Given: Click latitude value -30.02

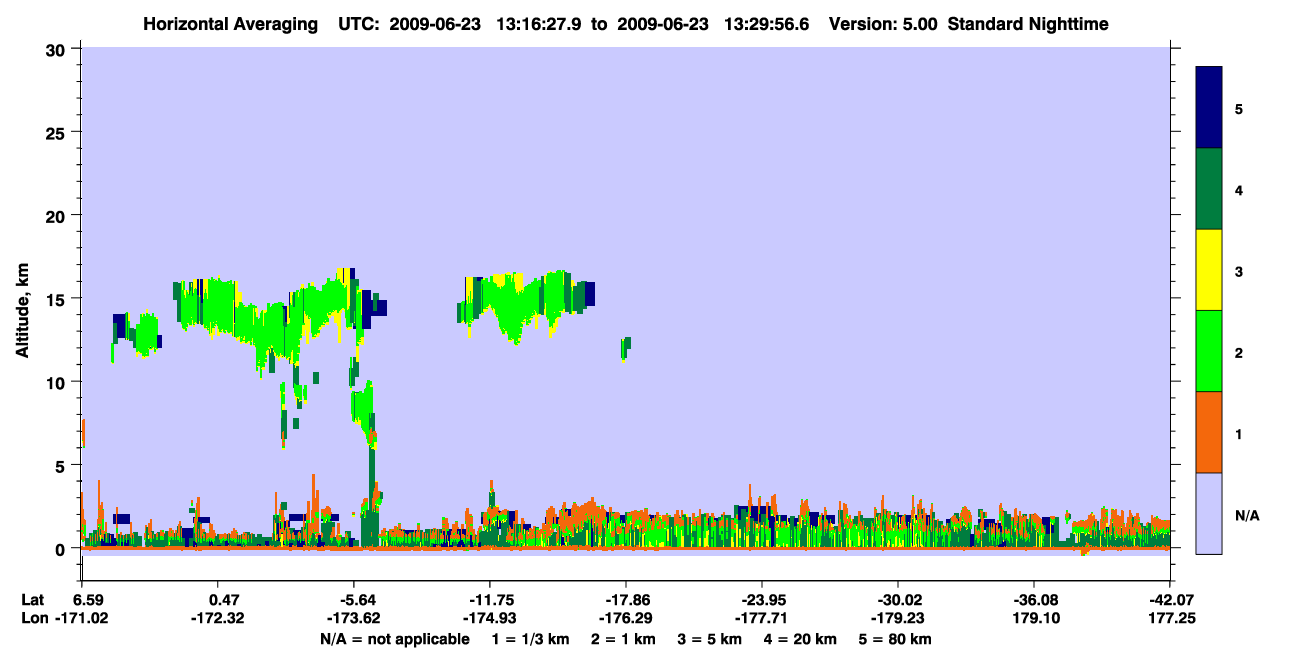Looking at the screenshot, I should (x=898, y=600).
